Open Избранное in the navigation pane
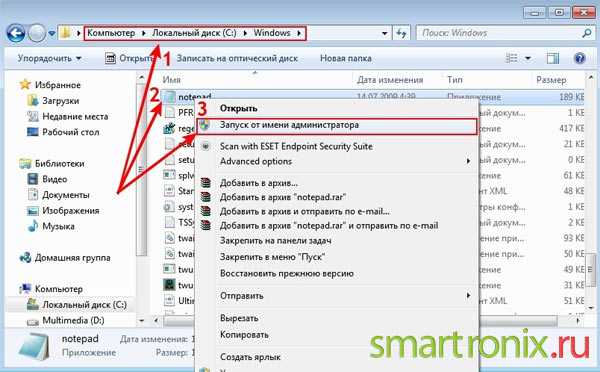The height and width of the screenshot is (372, 600). point(58,85)
